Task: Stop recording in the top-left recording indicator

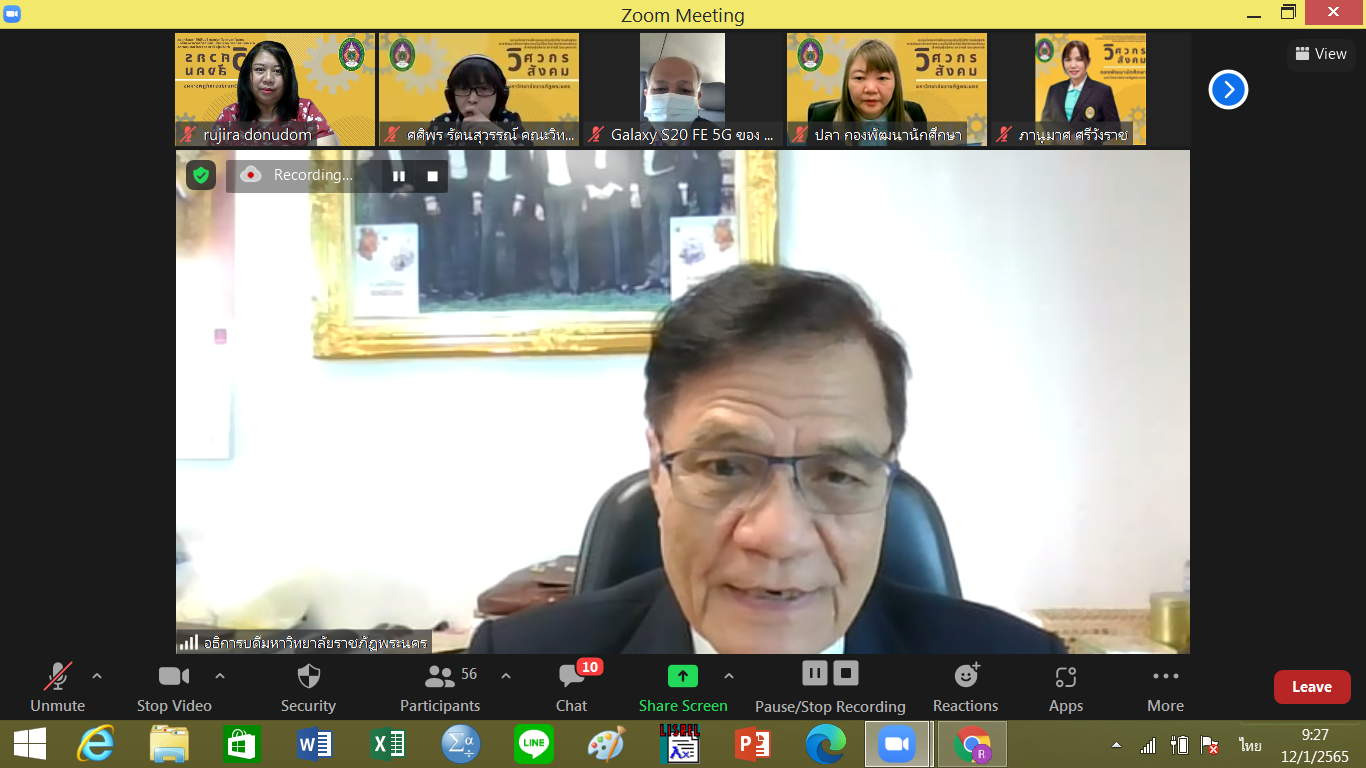Action: [433, 176]
